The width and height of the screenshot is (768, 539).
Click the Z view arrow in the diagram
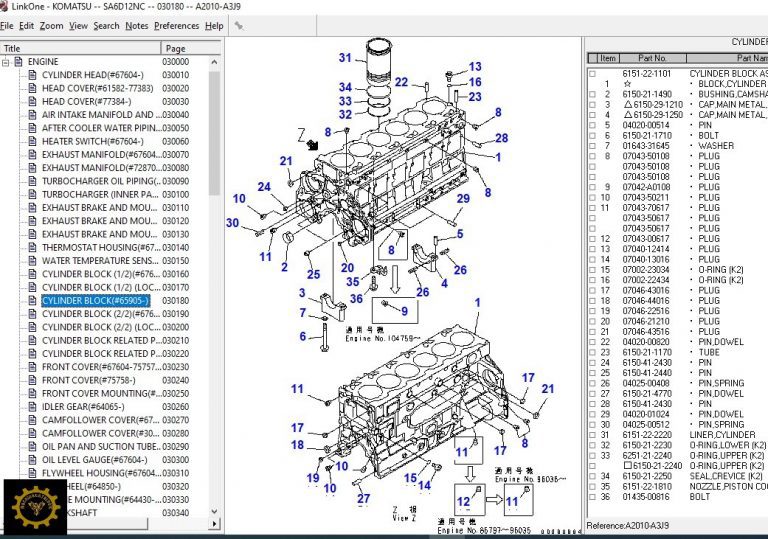(x=312, y=144)
